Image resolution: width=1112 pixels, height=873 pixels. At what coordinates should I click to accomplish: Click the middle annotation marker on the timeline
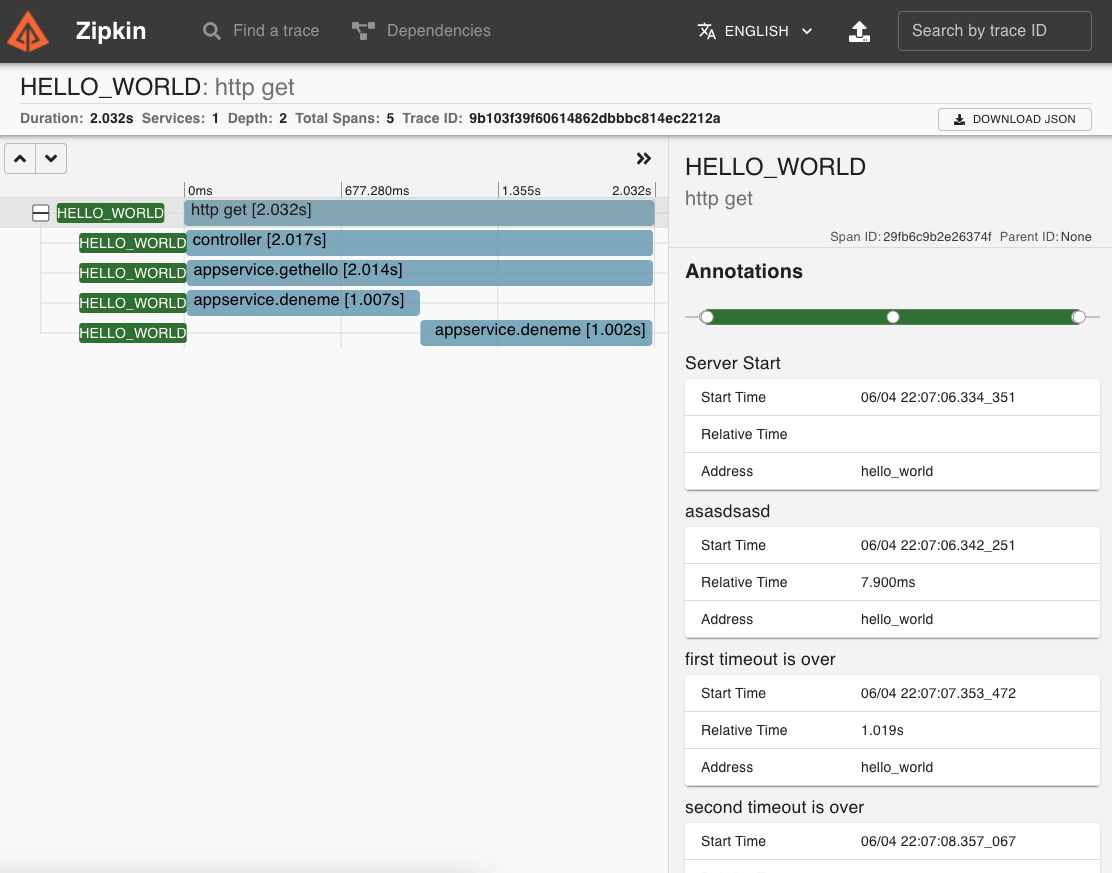pyautogui.click(x=893, y=317)
